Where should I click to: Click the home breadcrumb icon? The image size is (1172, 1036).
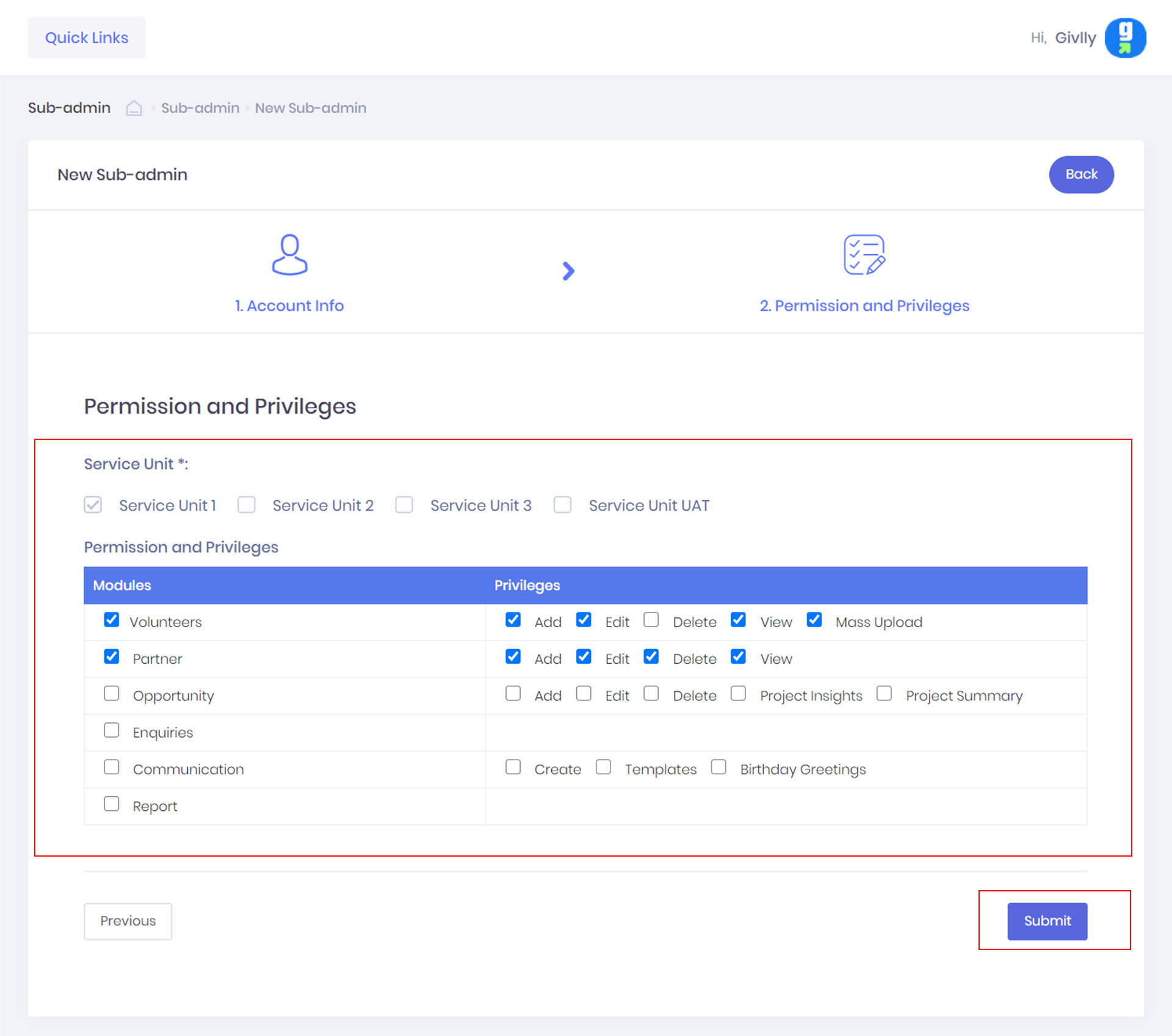click(134, 108)
